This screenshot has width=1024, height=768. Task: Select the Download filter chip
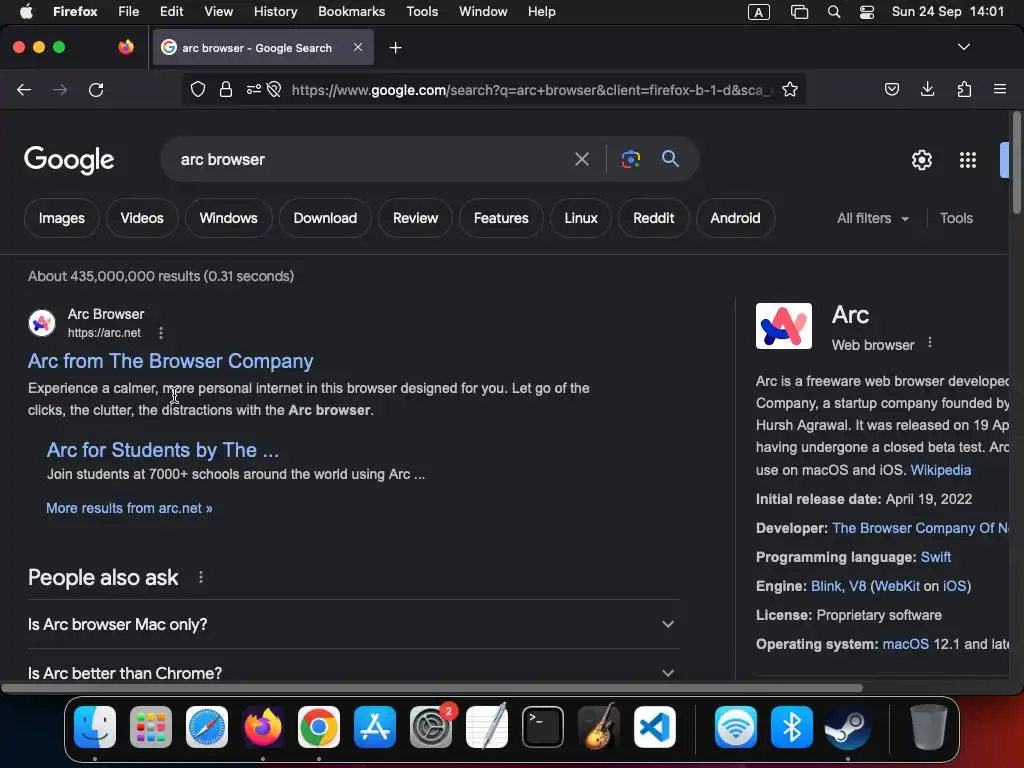(325, 218)
